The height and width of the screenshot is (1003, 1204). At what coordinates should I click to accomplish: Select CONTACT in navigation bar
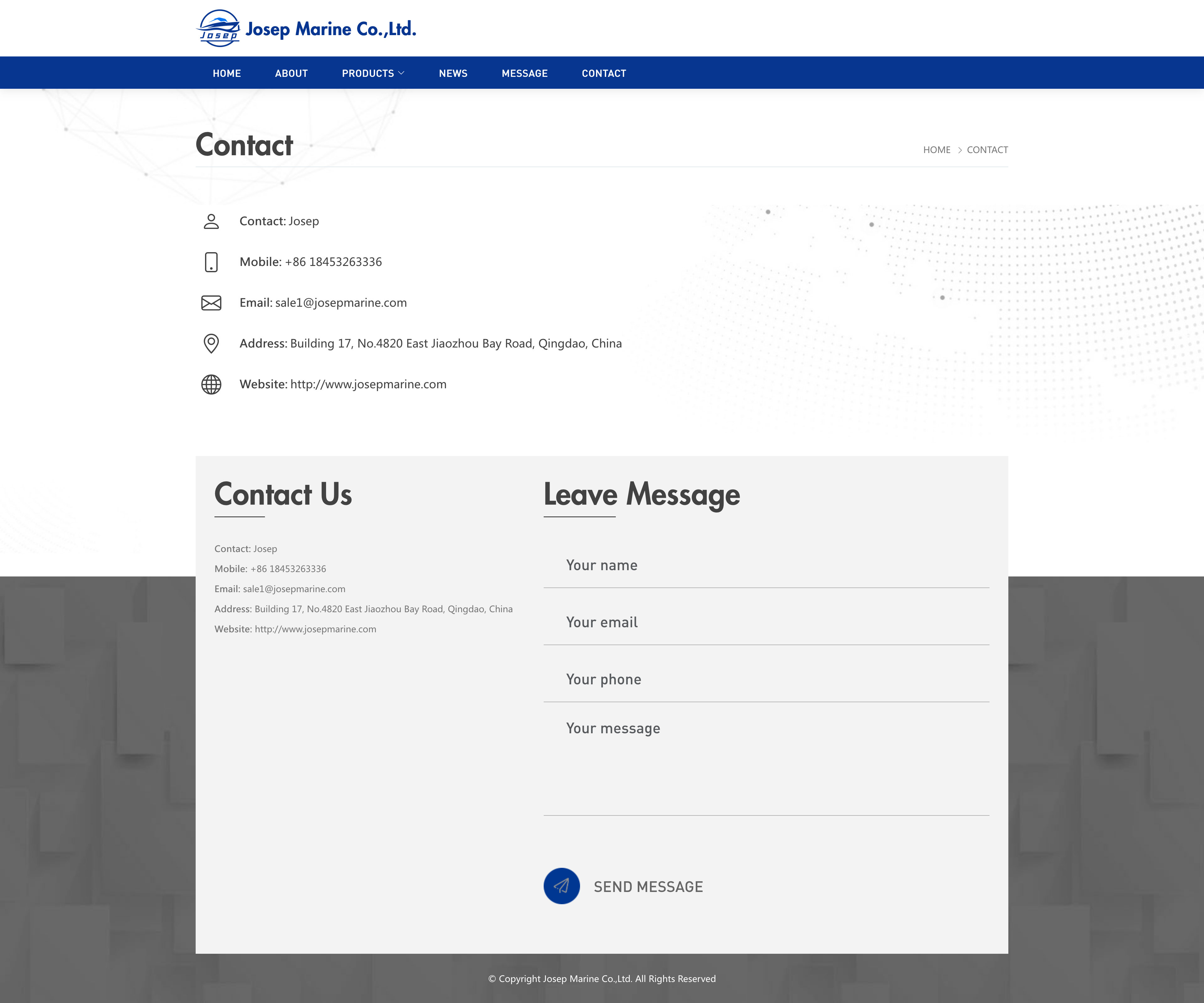pyautogui.click(x=604, y=73)
